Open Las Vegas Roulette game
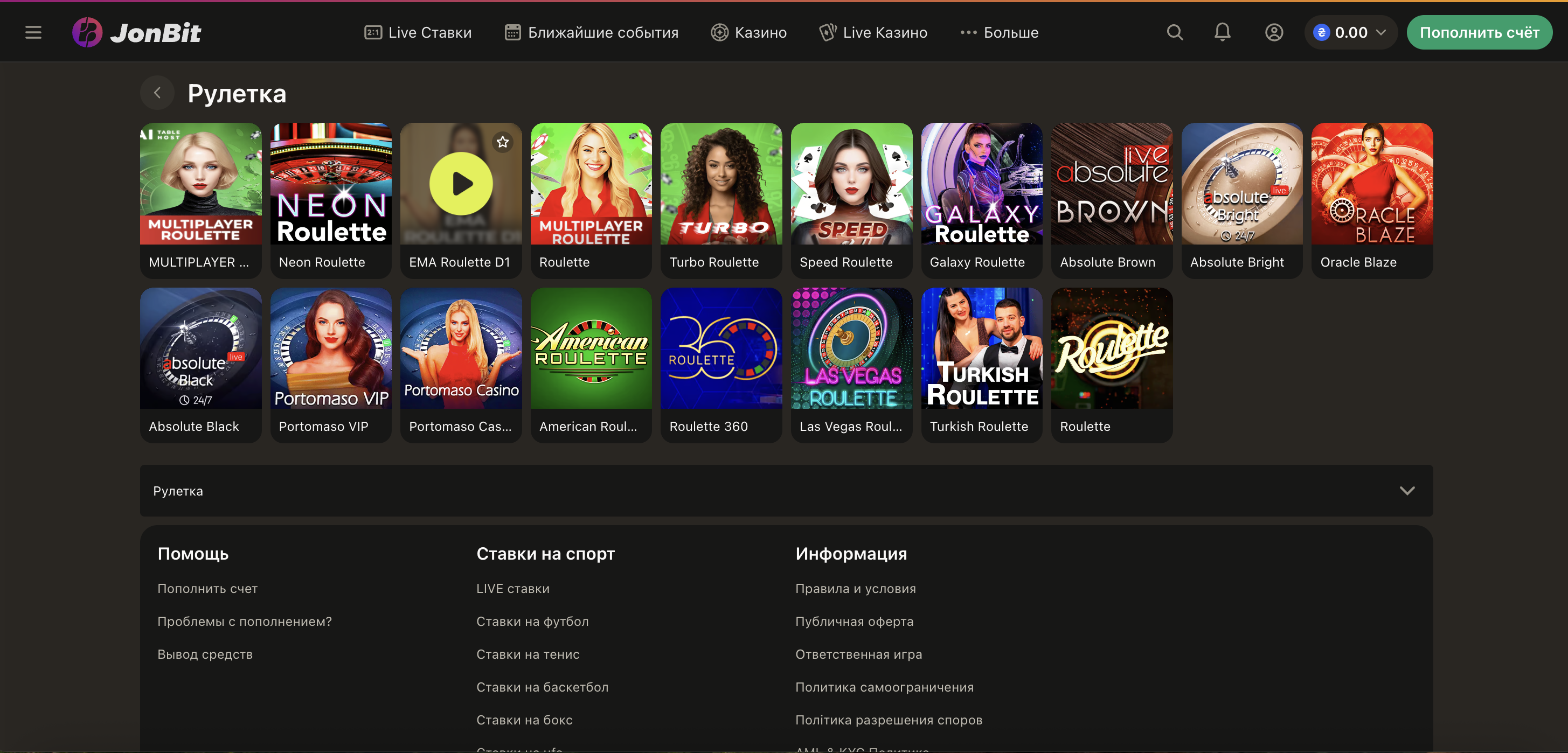This screenshot has width=1568, height=753. point(851,365)
